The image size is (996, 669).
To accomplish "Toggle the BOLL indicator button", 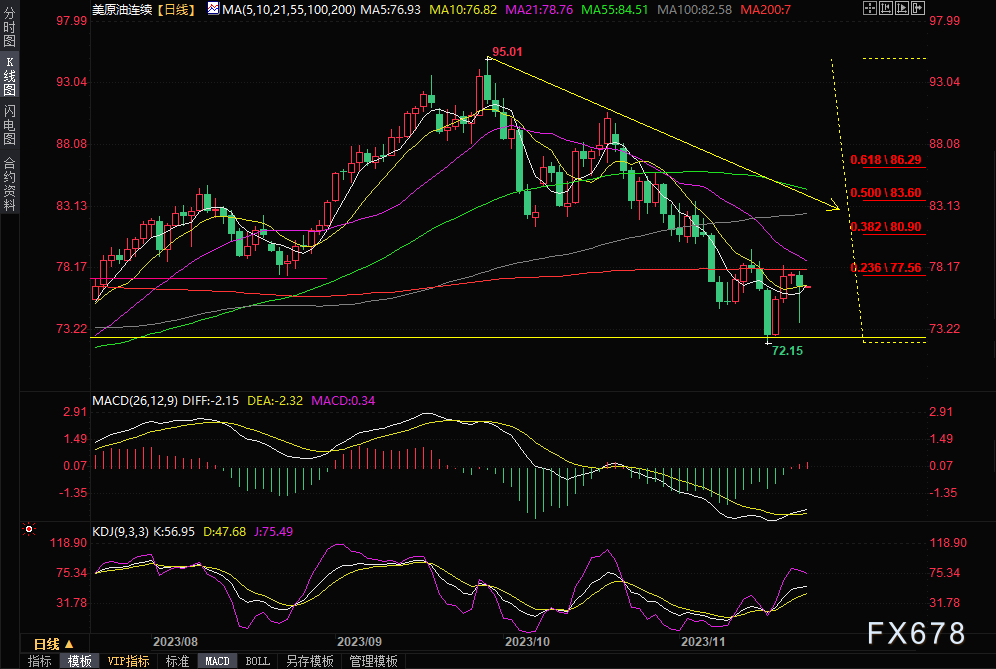I will tap(257, 661).
